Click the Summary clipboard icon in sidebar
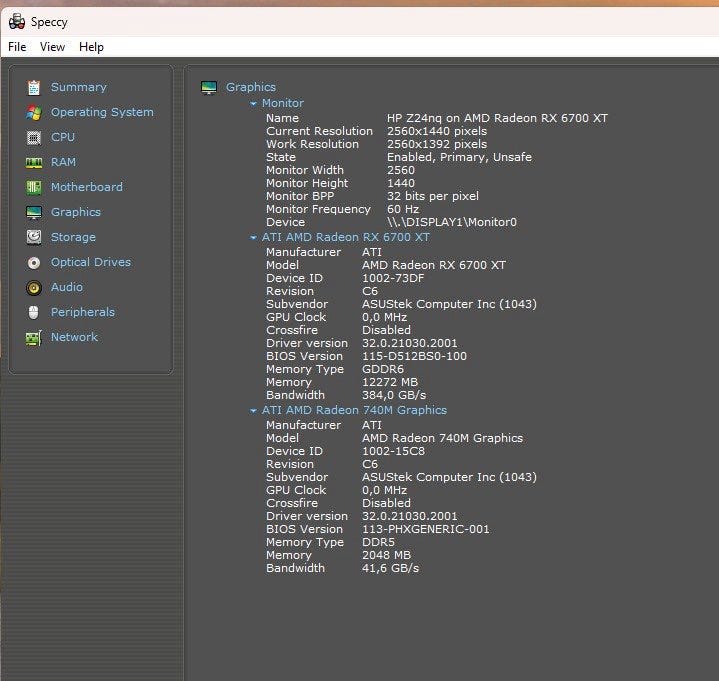 [x=34, y=88]
